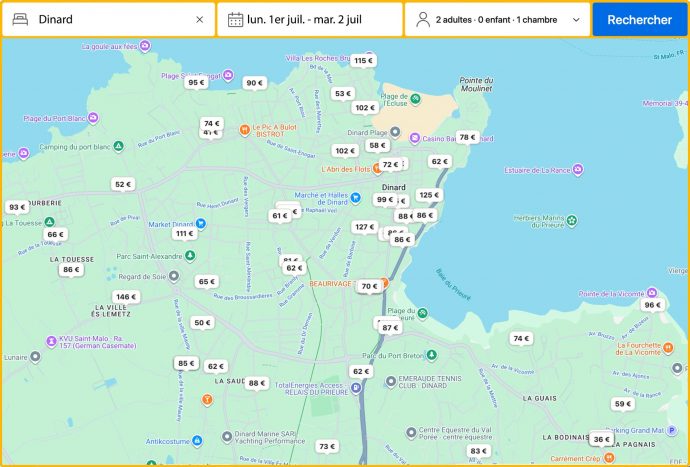Image resolution: width=690 pixels, height=467 pixels.
Task: Expand the guests and rooms dropdown chevron
Action: coord(575,19)
